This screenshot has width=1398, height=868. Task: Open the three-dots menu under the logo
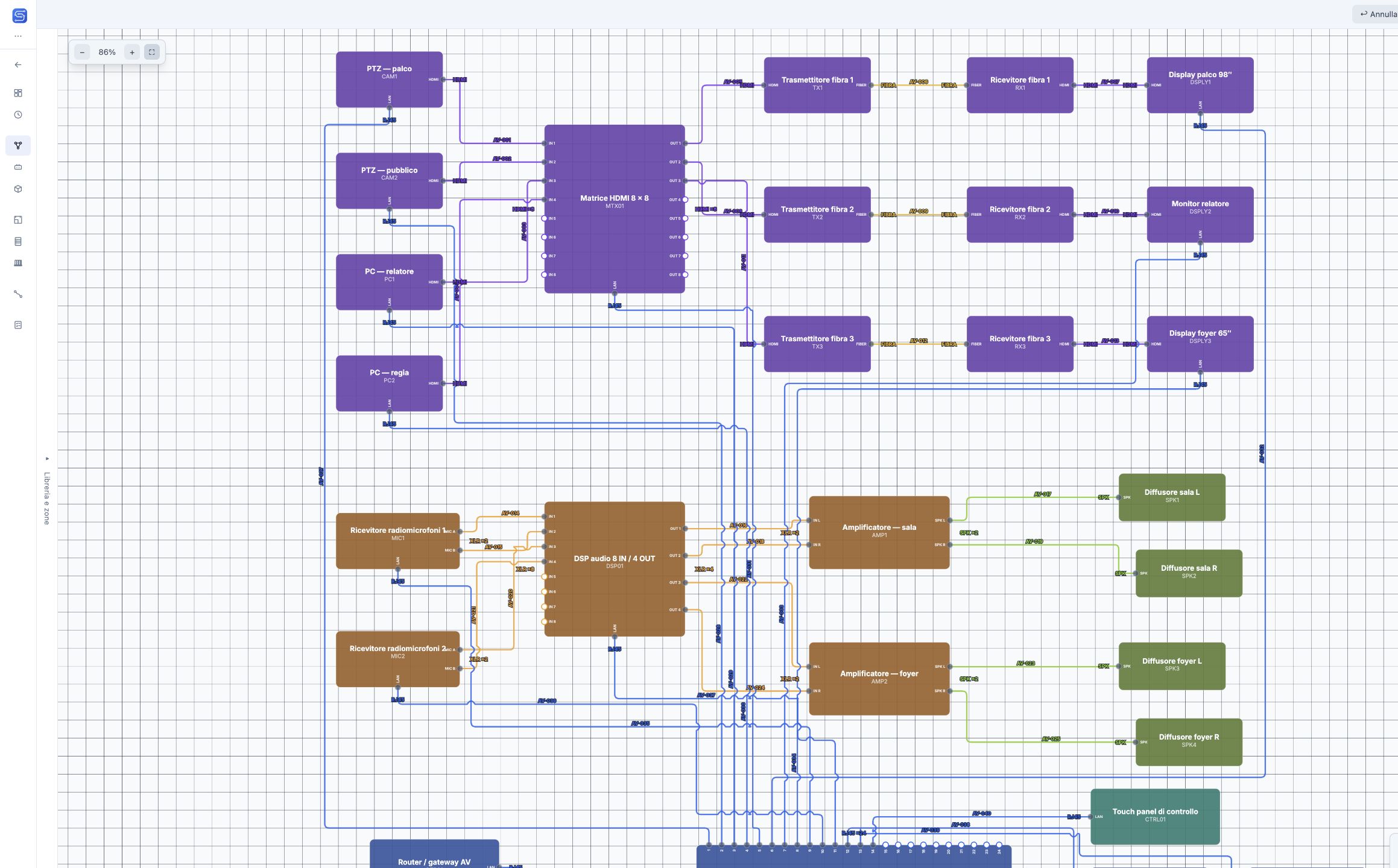(18, 36)
